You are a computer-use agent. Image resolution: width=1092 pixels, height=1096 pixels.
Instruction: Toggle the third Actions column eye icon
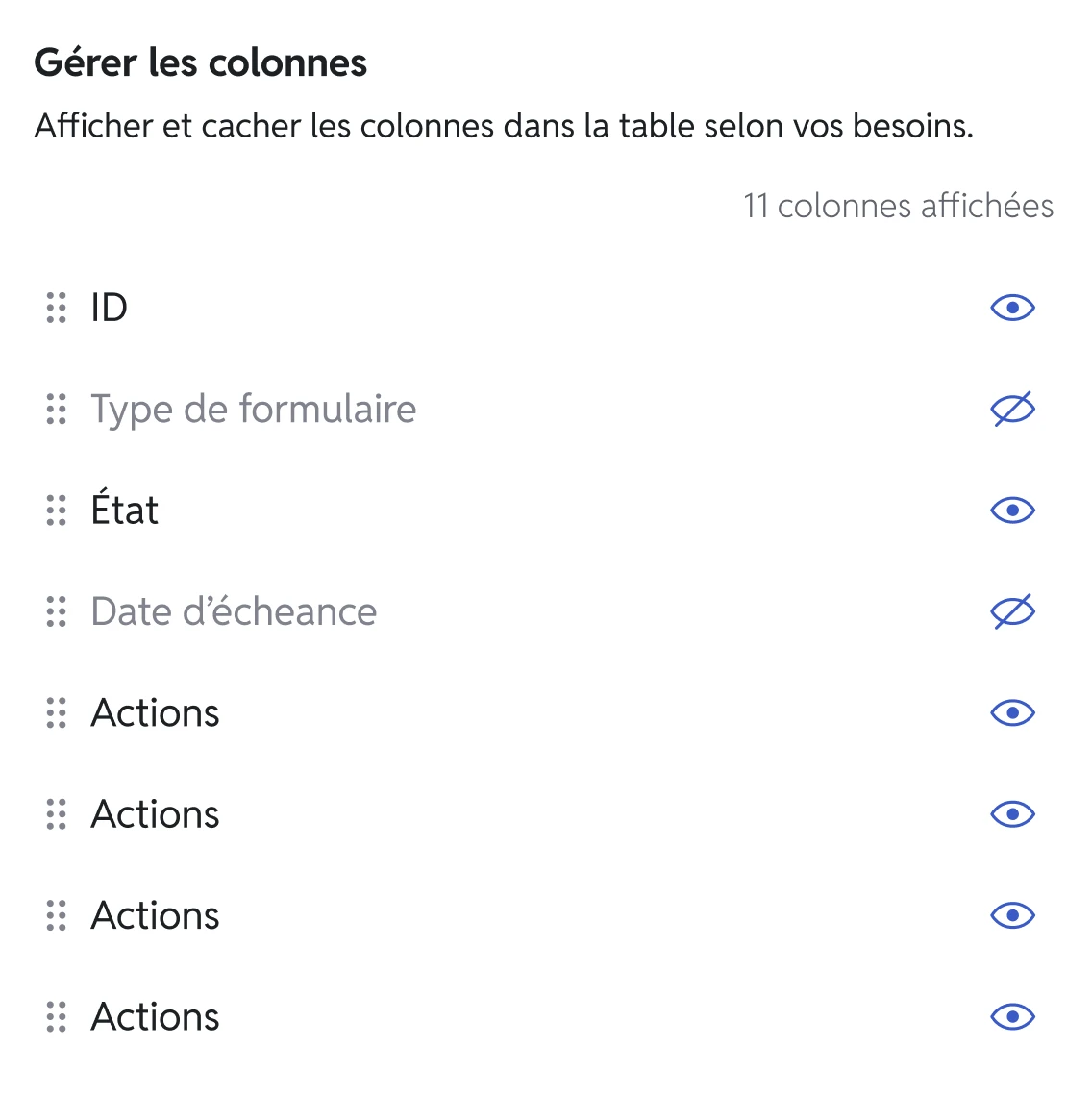pyautogui.click(x=1012, y=915)
